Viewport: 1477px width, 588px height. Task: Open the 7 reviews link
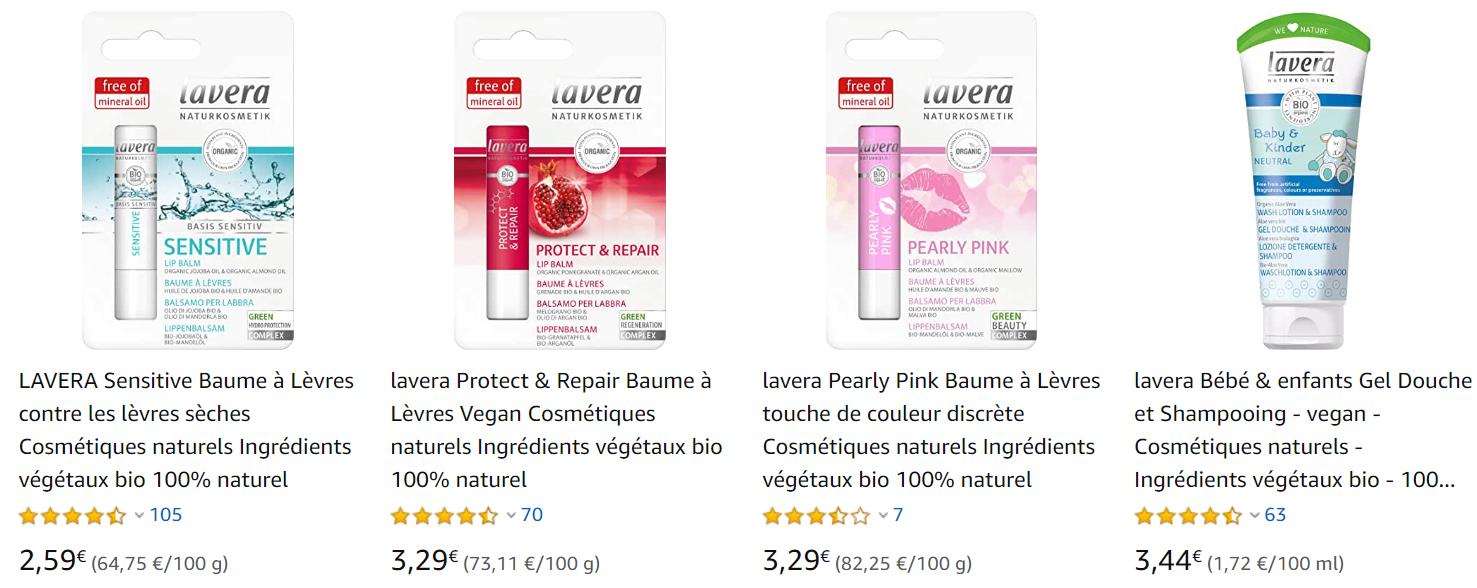coord(898,515)
